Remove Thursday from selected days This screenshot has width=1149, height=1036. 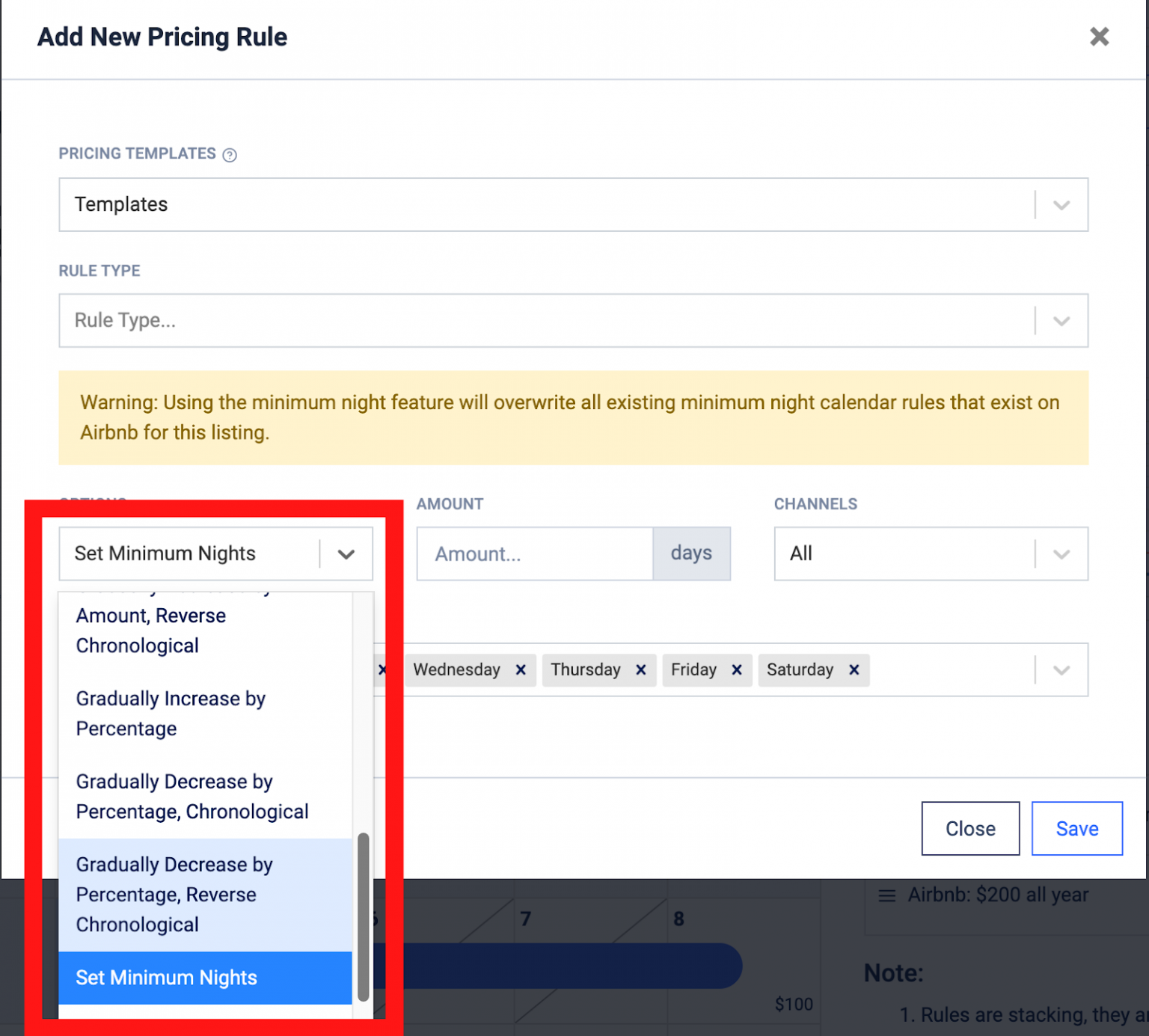click(x=641, y=669)
